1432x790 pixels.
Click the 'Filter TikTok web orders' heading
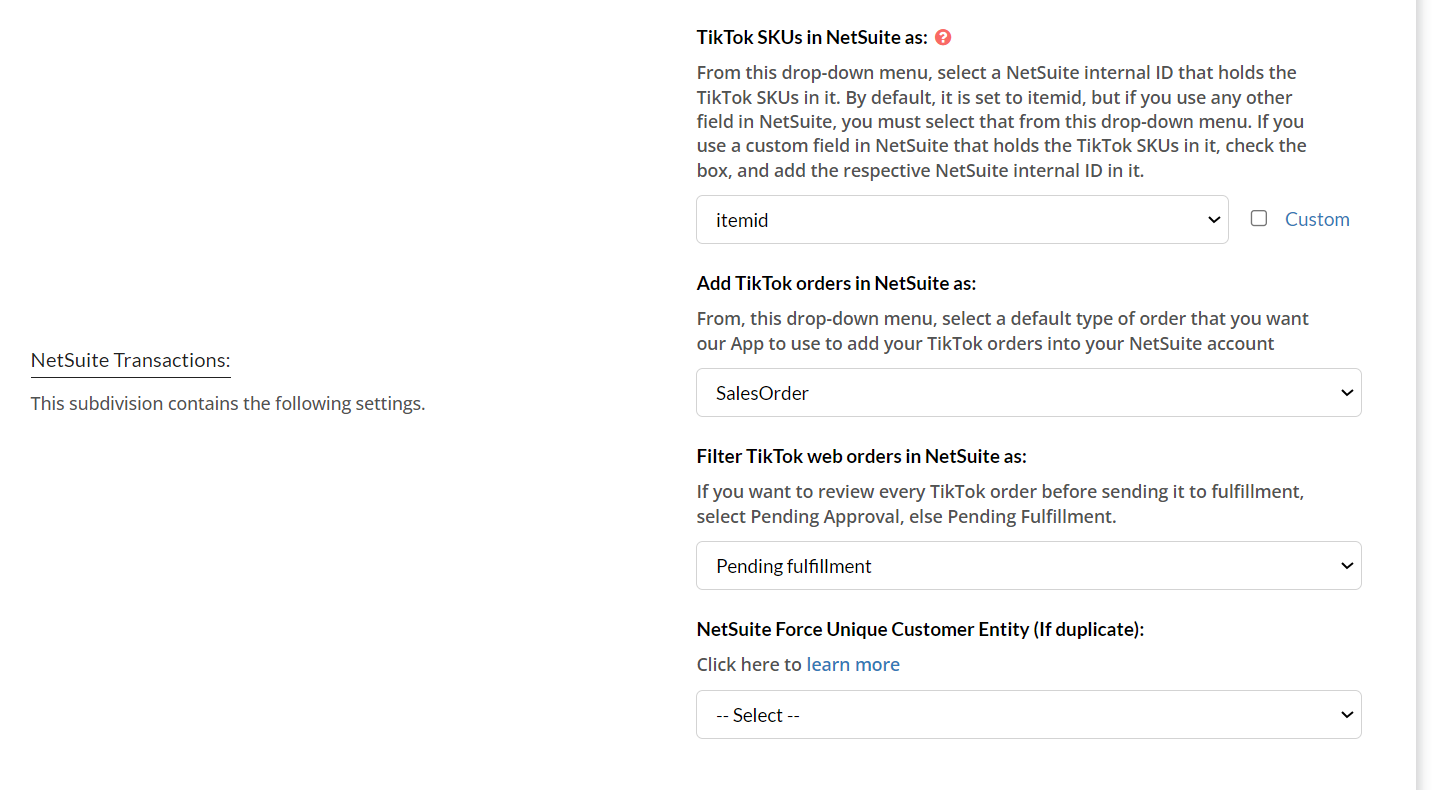point(861,456)
